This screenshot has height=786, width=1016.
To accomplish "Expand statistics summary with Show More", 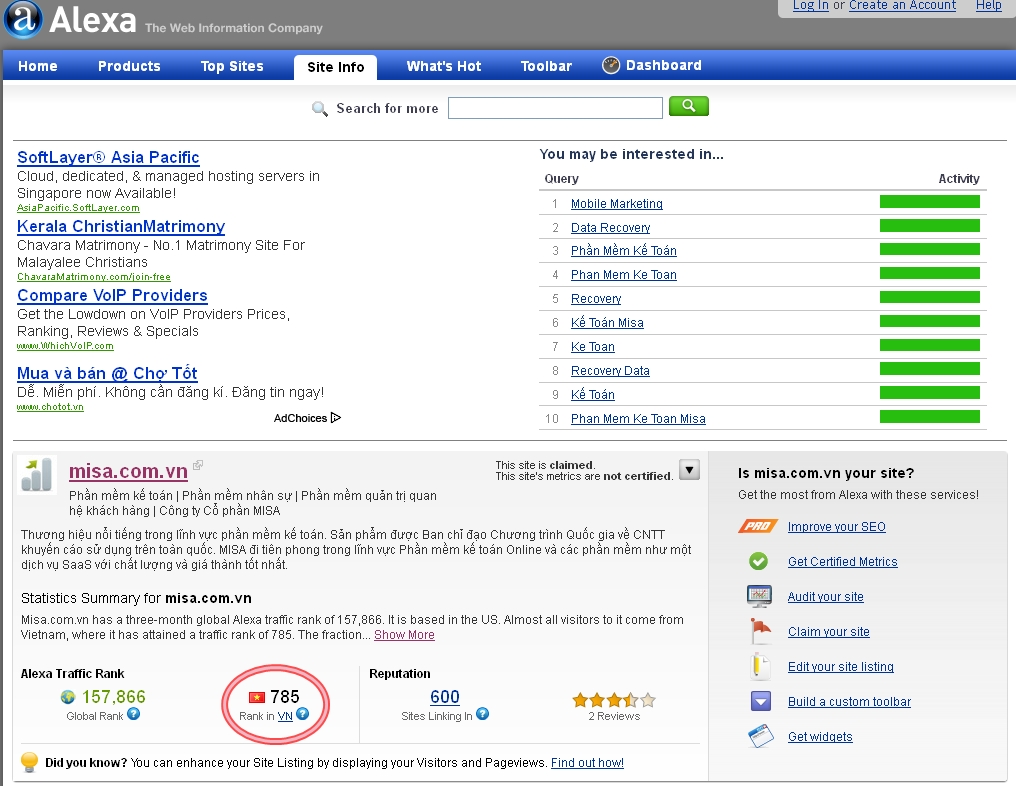I will [x=404, y=635].
